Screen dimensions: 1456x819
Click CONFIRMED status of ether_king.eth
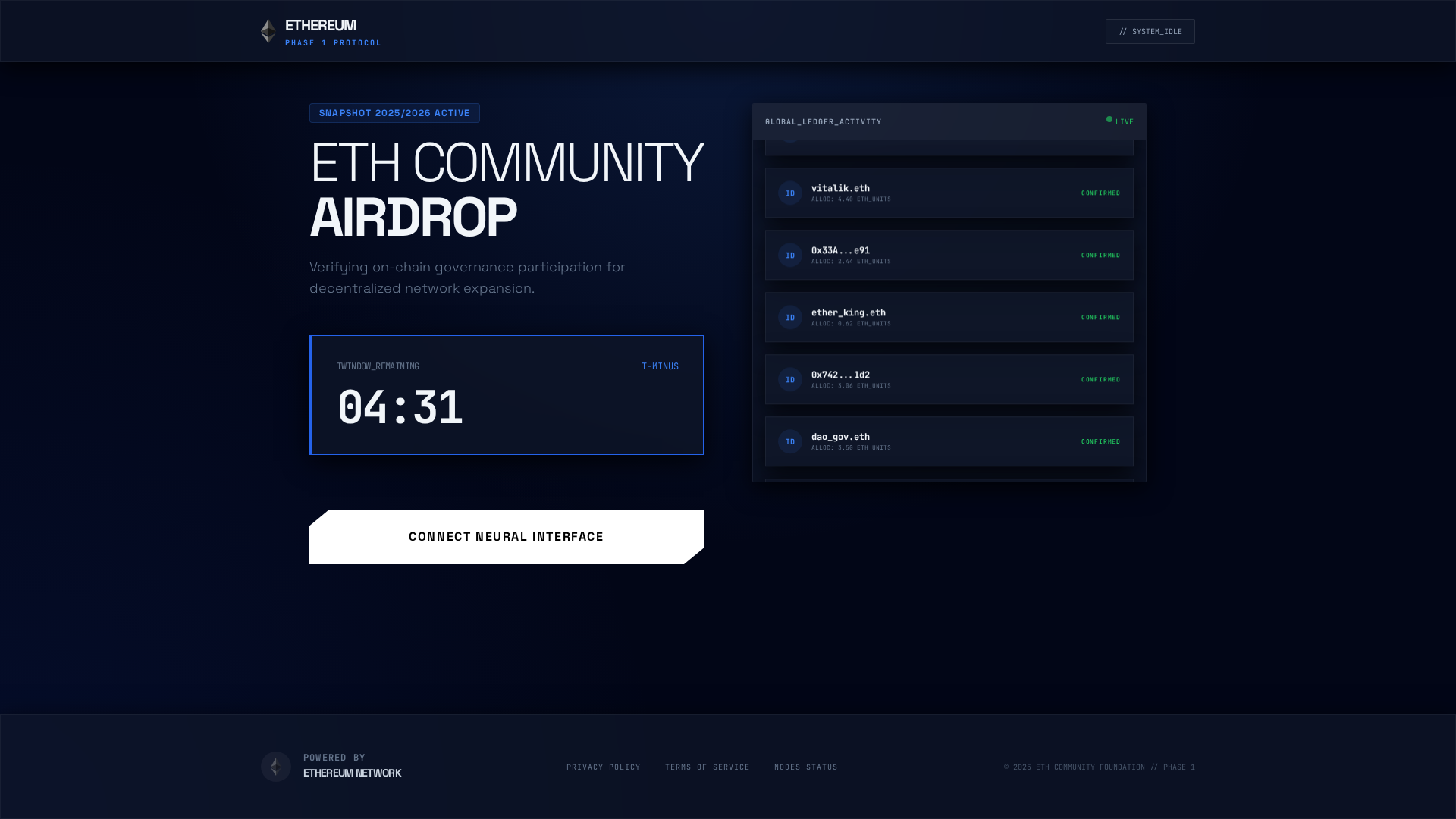click(x=1100, y=317)
